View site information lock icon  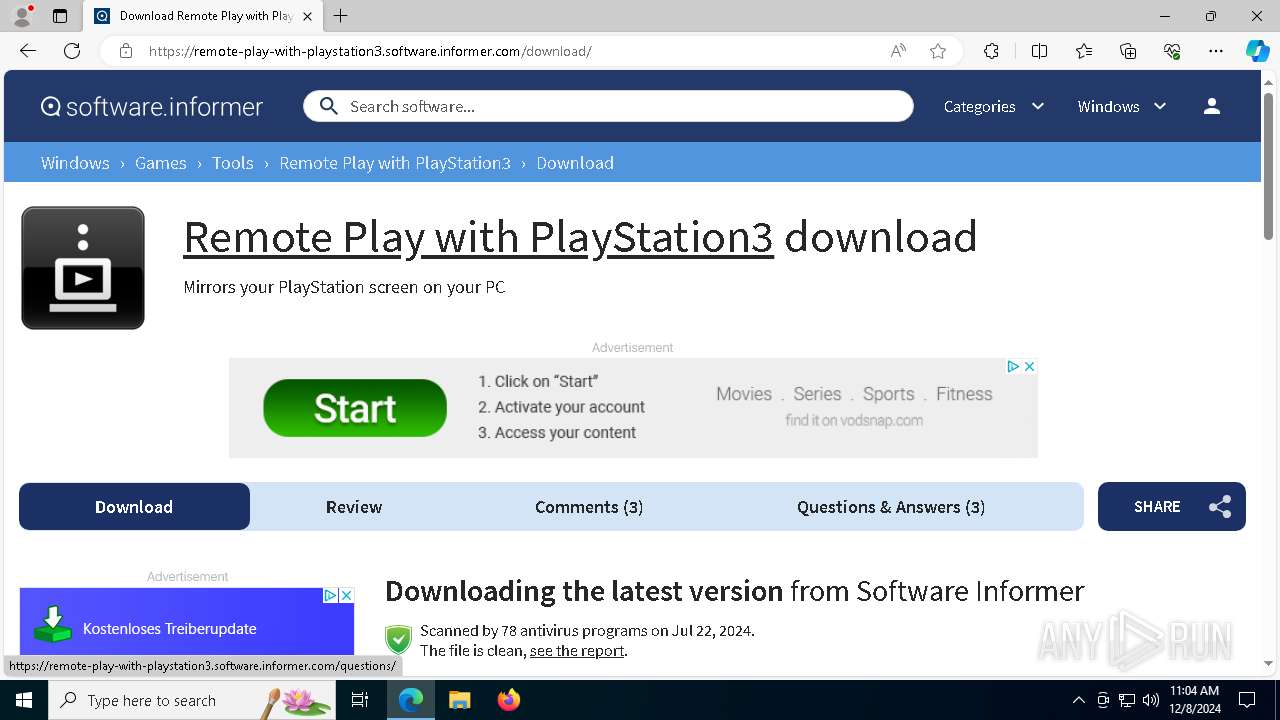(125, 51)
